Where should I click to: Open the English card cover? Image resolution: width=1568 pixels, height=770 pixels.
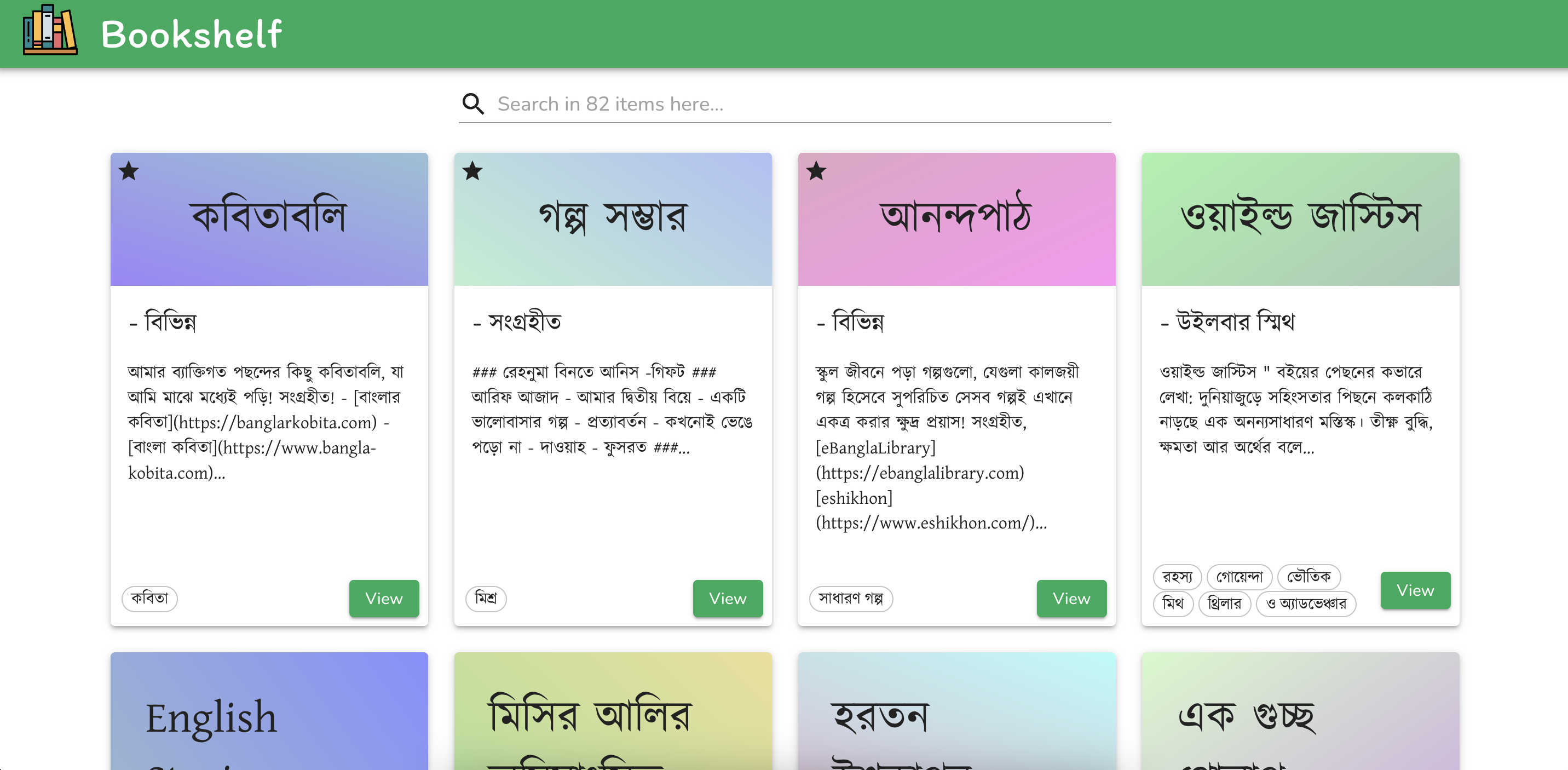(x=269, y=711)
